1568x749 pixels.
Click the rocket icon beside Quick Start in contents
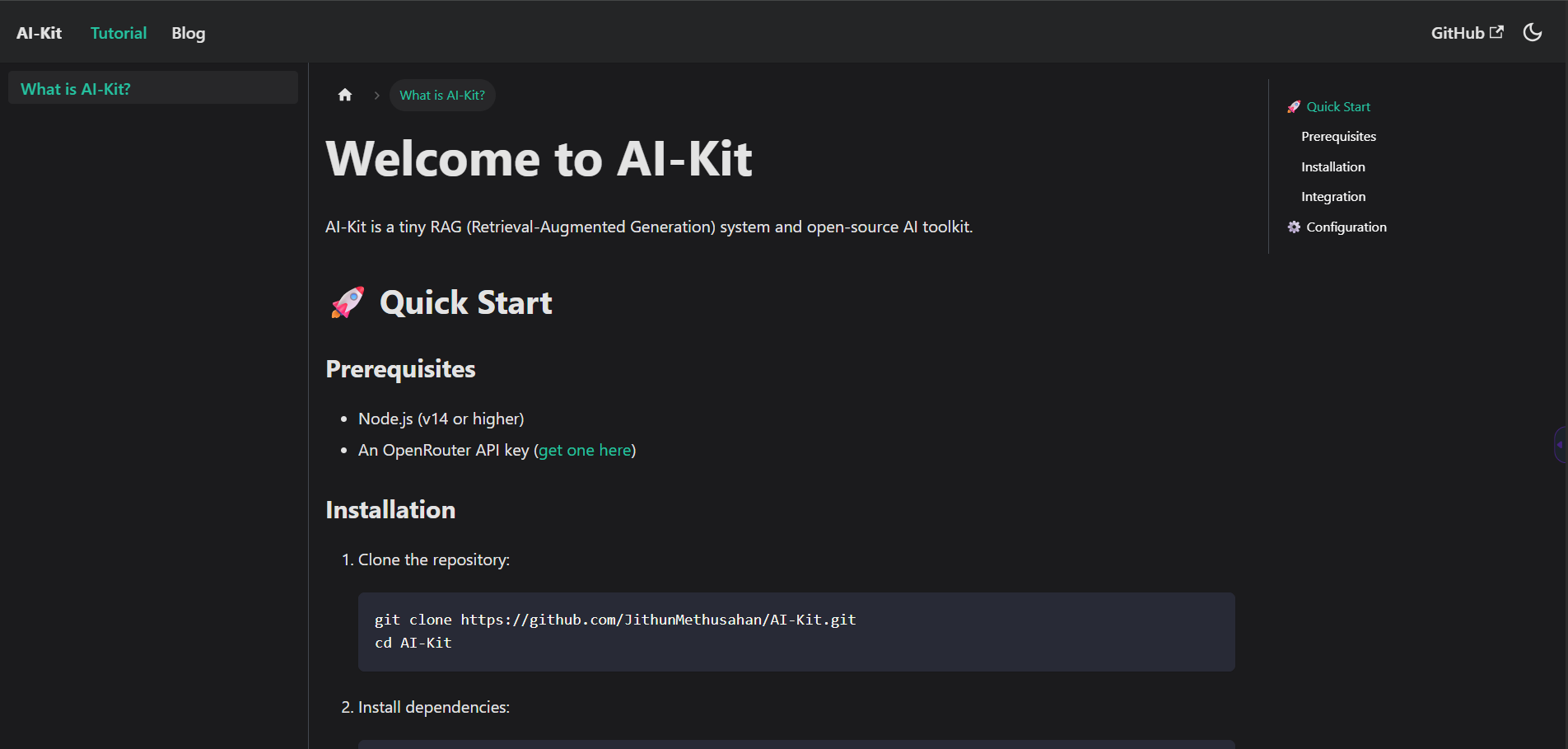point(1294,106)
